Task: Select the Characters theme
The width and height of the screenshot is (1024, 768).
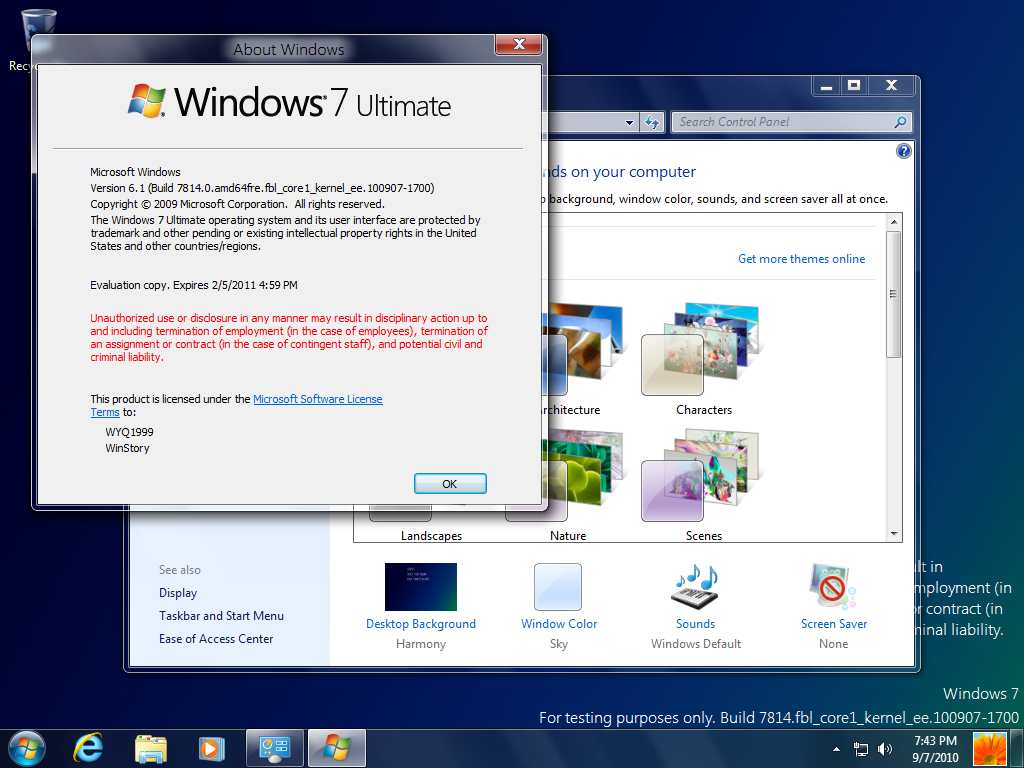Action: tap(703, 358)
